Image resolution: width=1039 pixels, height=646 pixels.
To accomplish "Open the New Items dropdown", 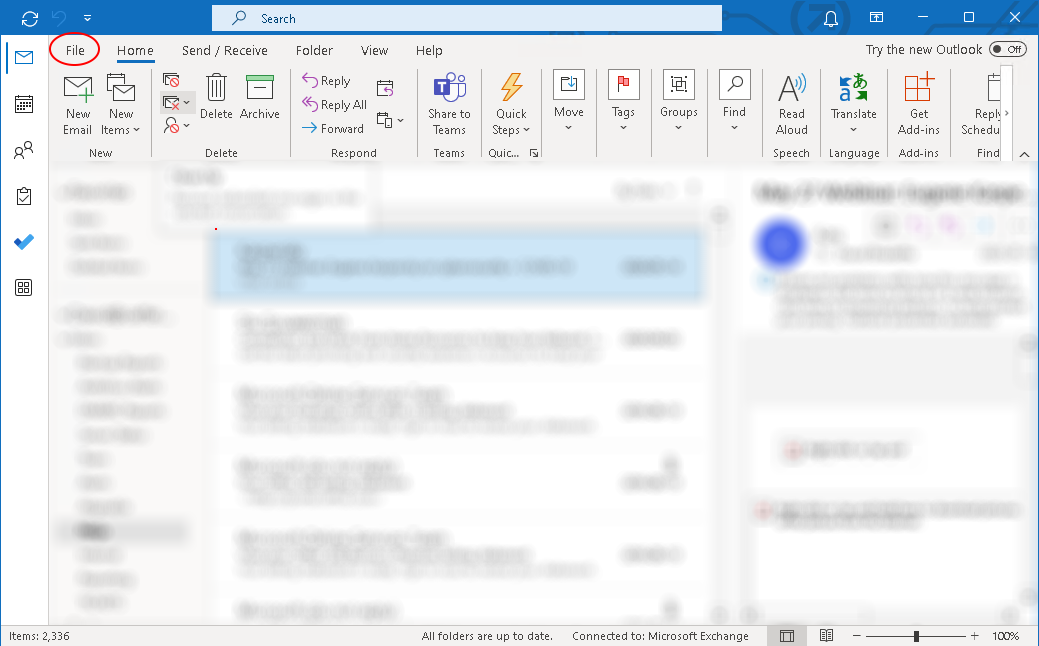I will (x=121, y=105).
